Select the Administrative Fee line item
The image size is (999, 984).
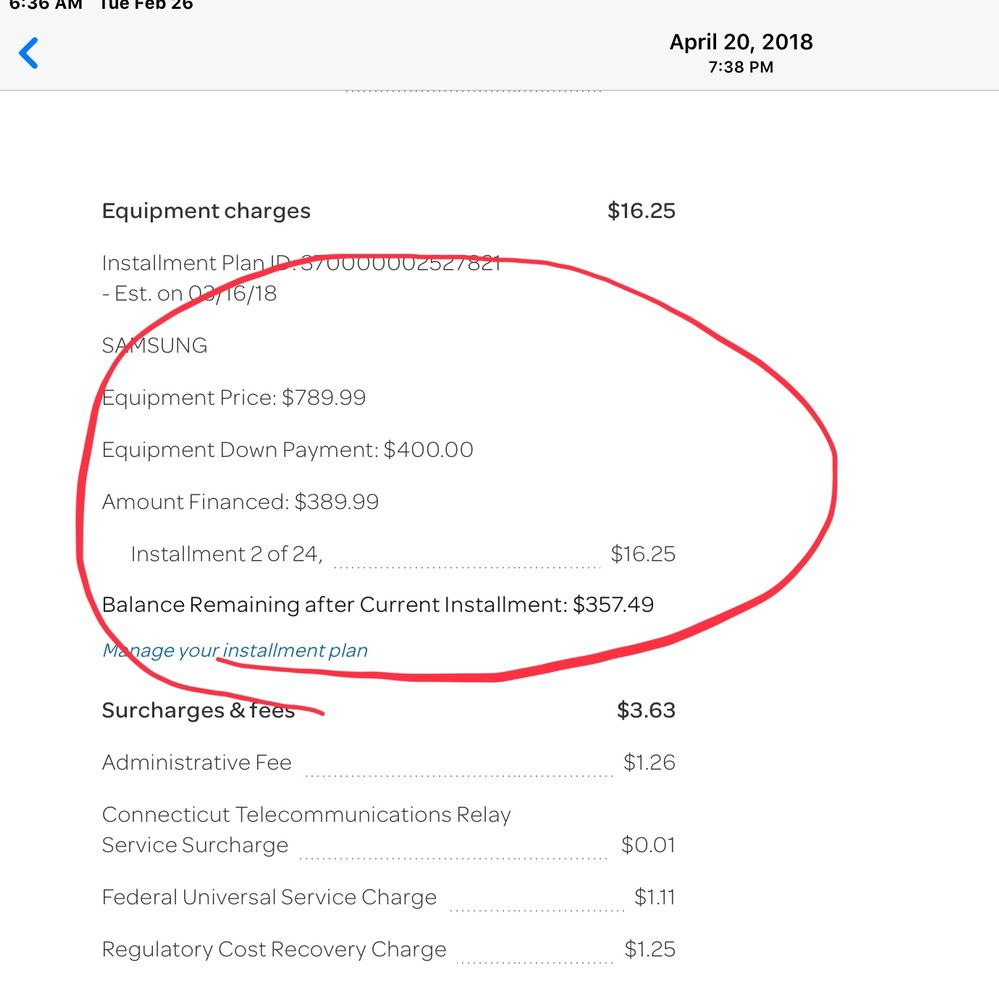(x=196, y=762)
